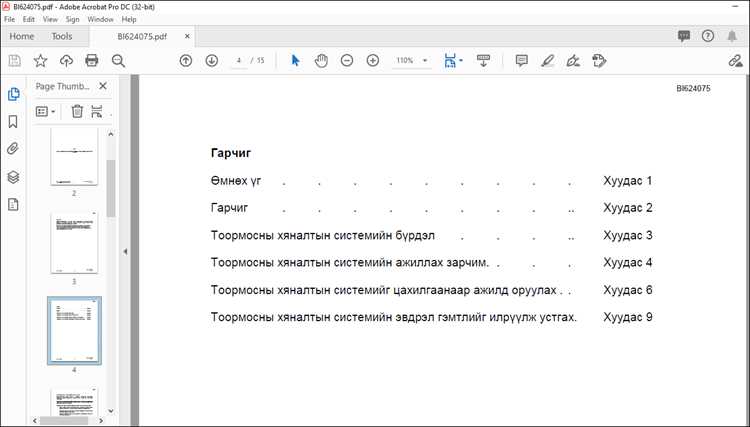750x427 pixels.
Task: Delete selected page with trash icon
Action: [x=77, y=111]
